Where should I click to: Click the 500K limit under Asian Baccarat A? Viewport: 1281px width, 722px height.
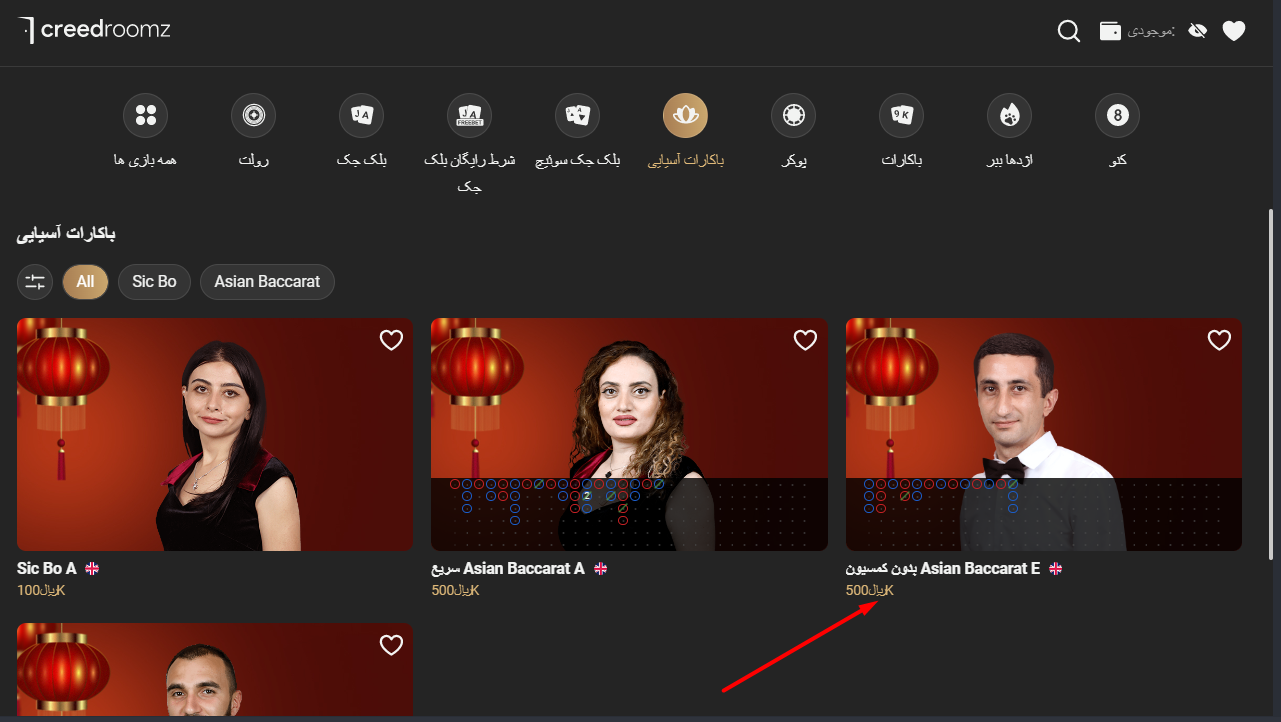pyautogui.click(x=455, y=591)
